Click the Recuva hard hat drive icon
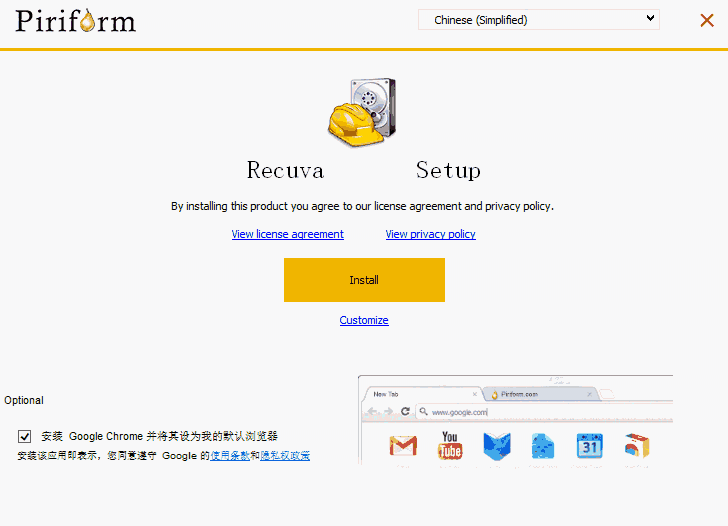Screen dimensions: 728x526 (363, 112)
